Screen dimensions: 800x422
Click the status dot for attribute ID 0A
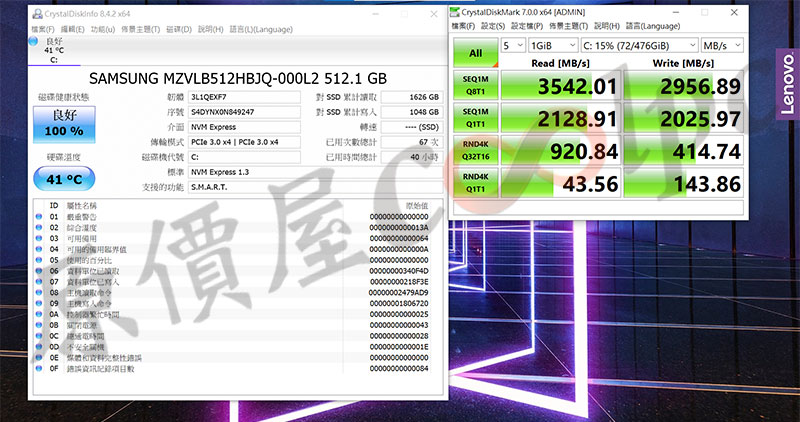coord(39,314)
